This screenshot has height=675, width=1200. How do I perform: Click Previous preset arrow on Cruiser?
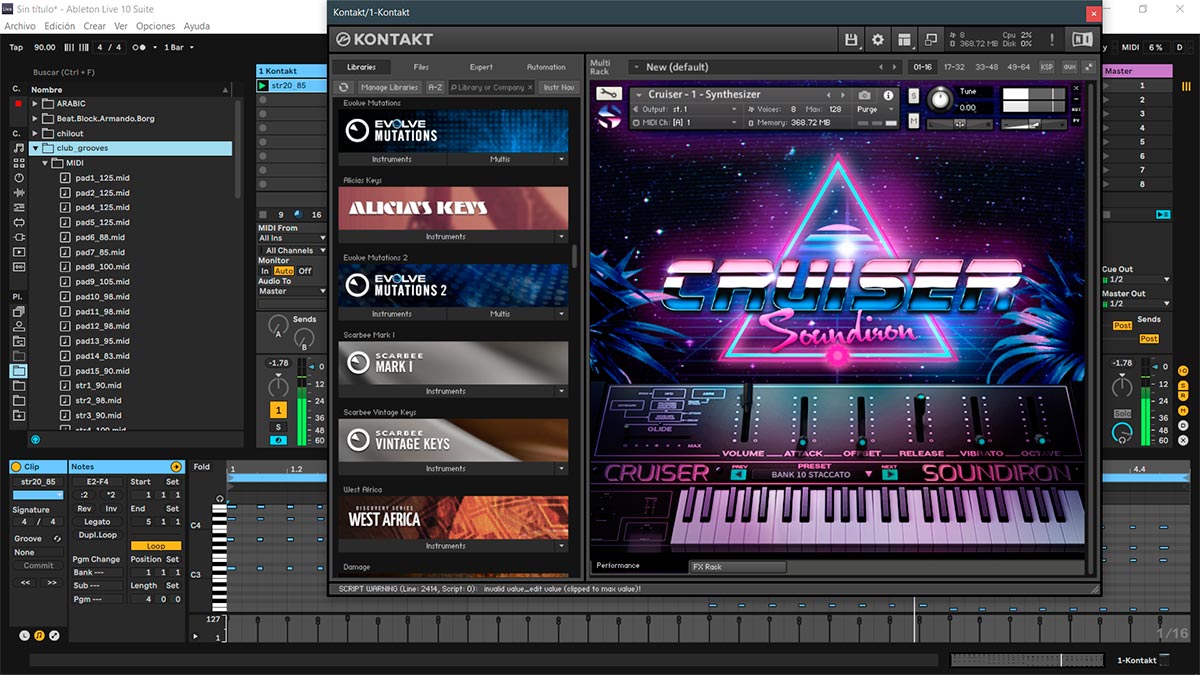point(739,474)
